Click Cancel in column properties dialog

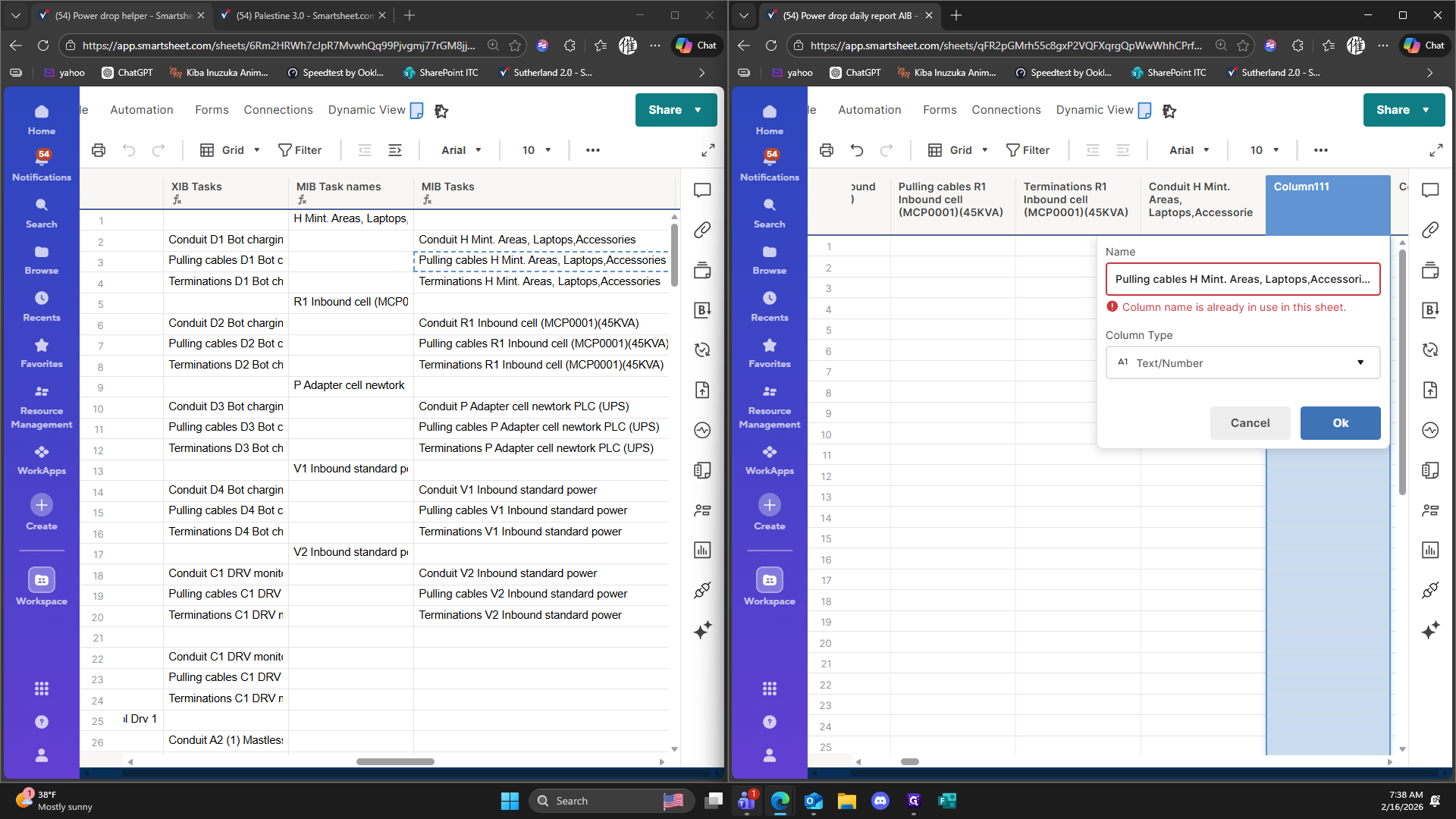1250,423
